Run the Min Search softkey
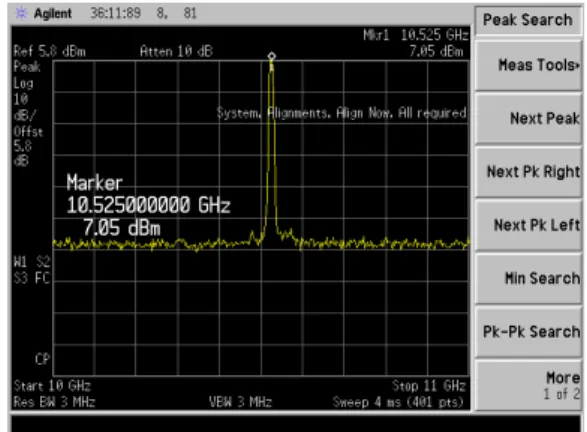Screen dimensions: 587x432 [528, 279]
